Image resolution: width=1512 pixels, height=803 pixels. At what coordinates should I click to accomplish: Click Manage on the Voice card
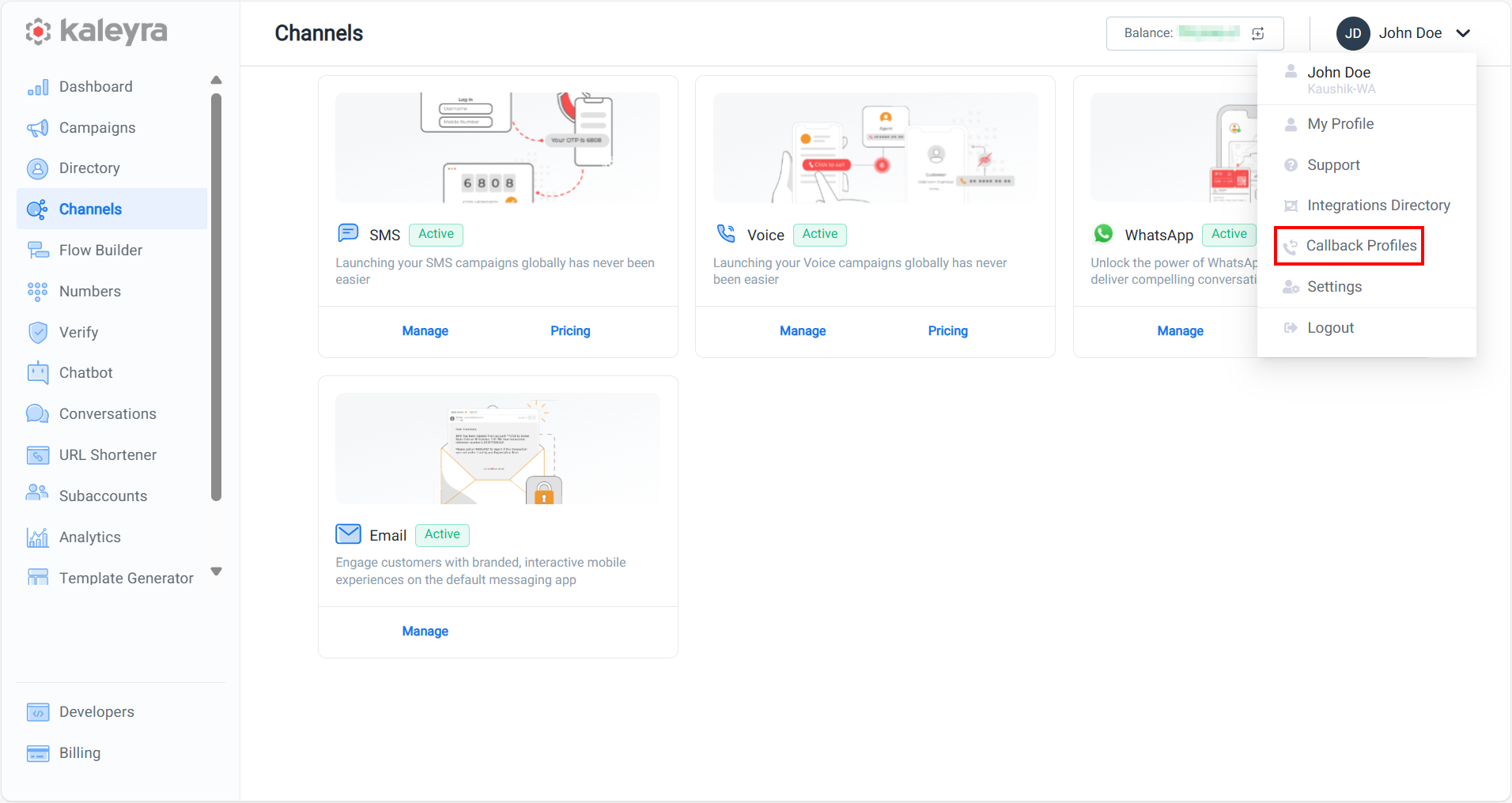[803, 331]
